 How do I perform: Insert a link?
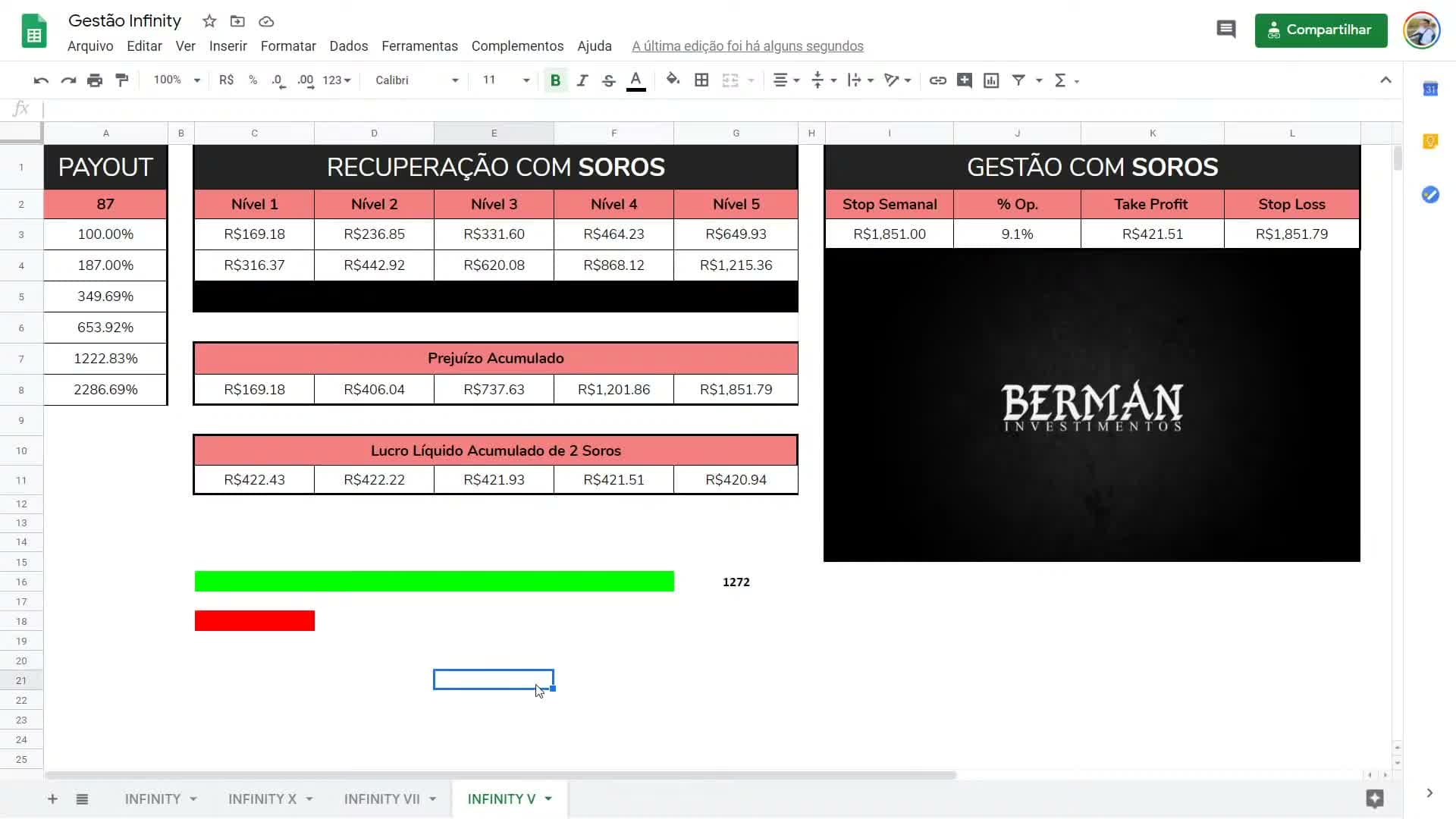937,80
